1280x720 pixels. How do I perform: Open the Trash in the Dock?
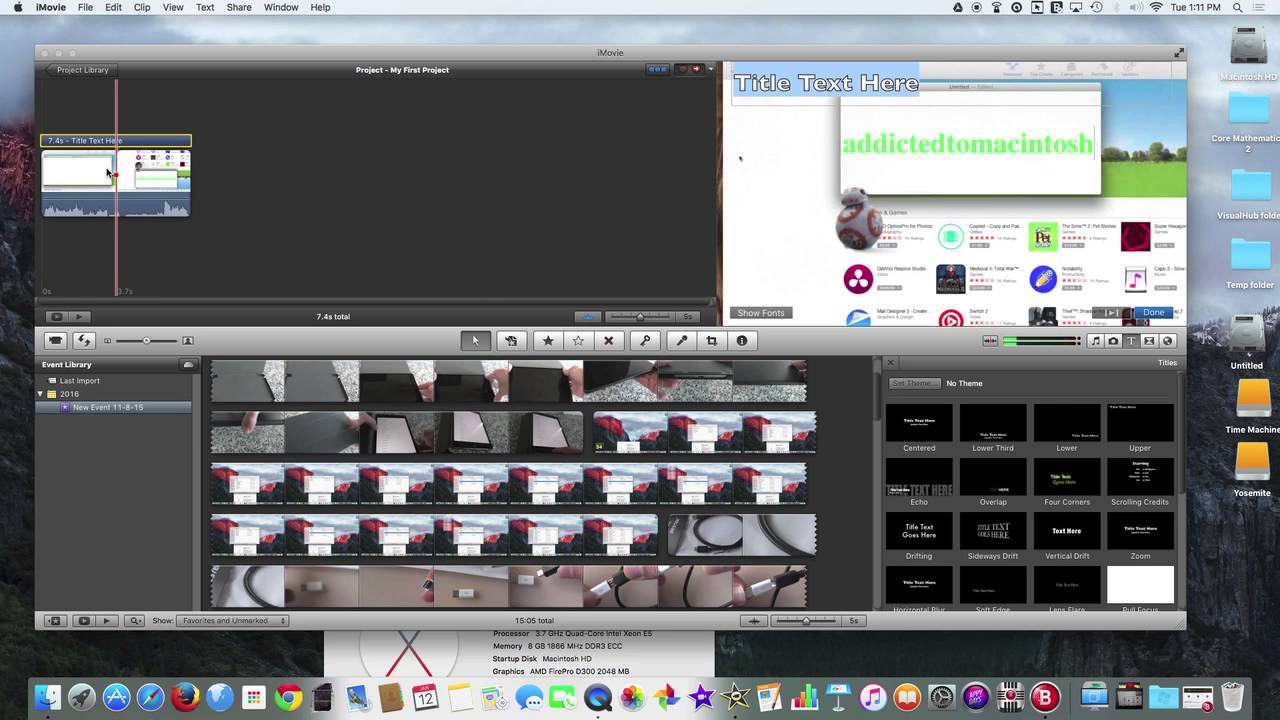click(x=1233, y=697)
